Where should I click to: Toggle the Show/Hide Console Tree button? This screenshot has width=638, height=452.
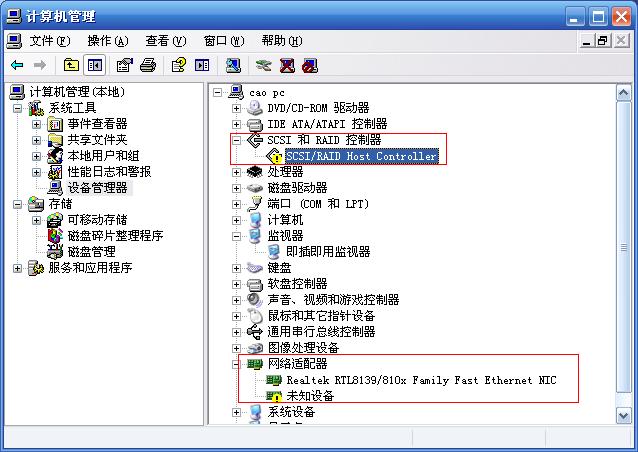95,65
